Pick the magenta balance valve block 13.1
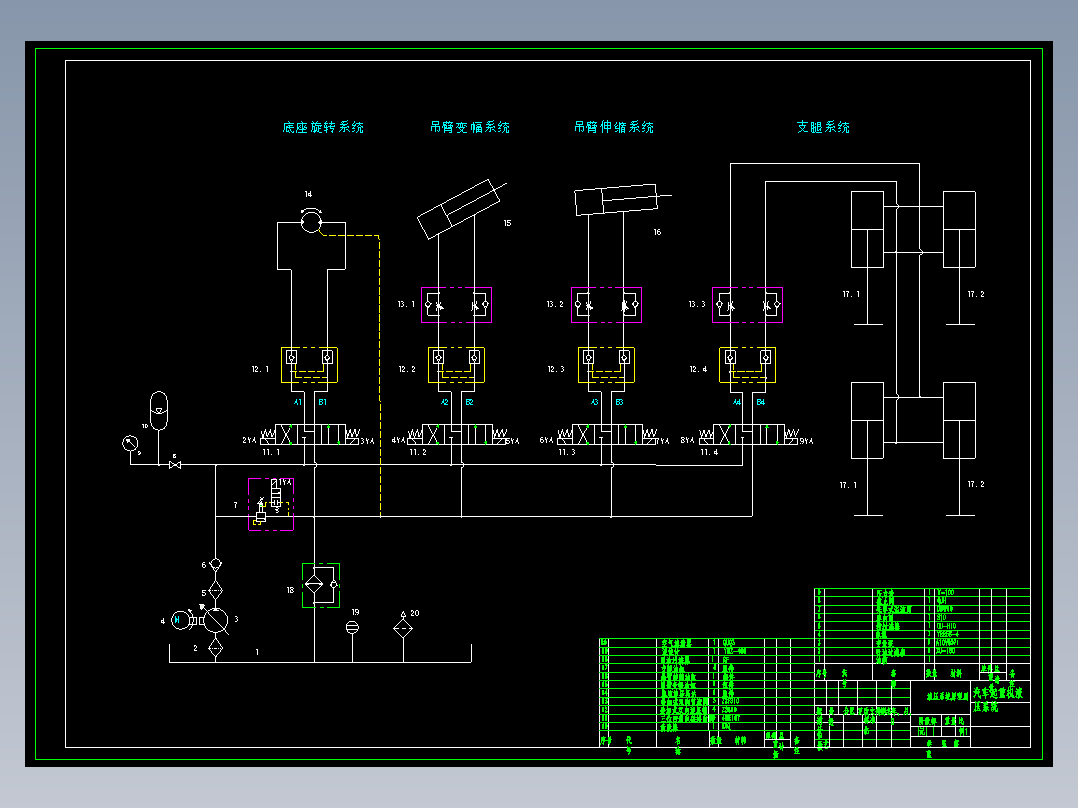 pos(456,305)
